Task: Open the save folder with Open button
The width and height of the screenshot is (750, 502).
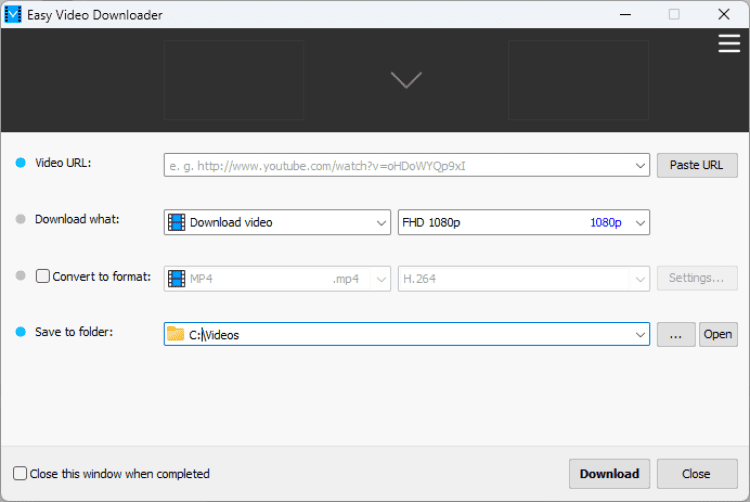Action: (718, 334)
